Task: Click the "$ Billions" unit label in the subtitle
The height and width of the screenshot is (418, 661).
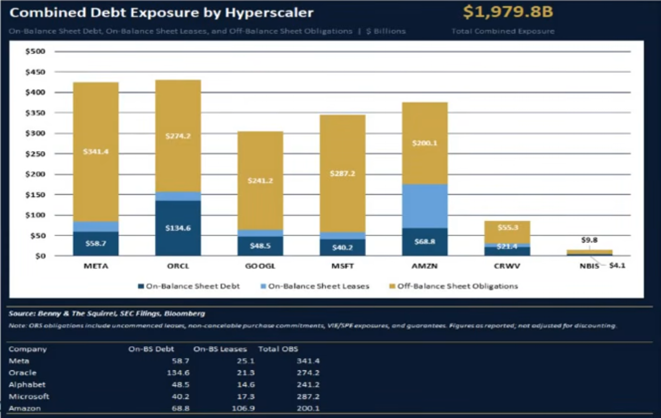Action: [x=386, y=31]
